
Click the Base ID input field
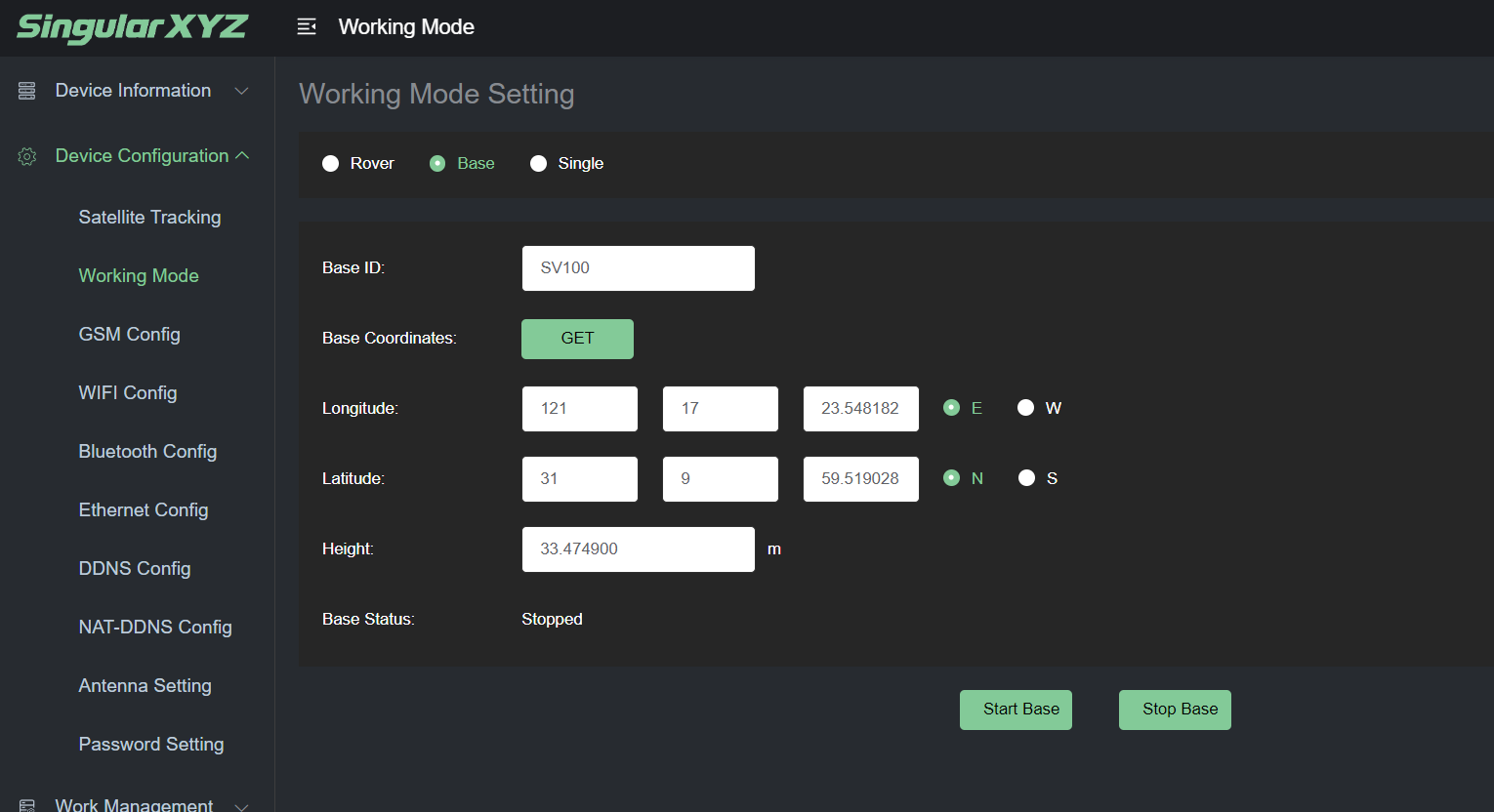coord(638,268)
